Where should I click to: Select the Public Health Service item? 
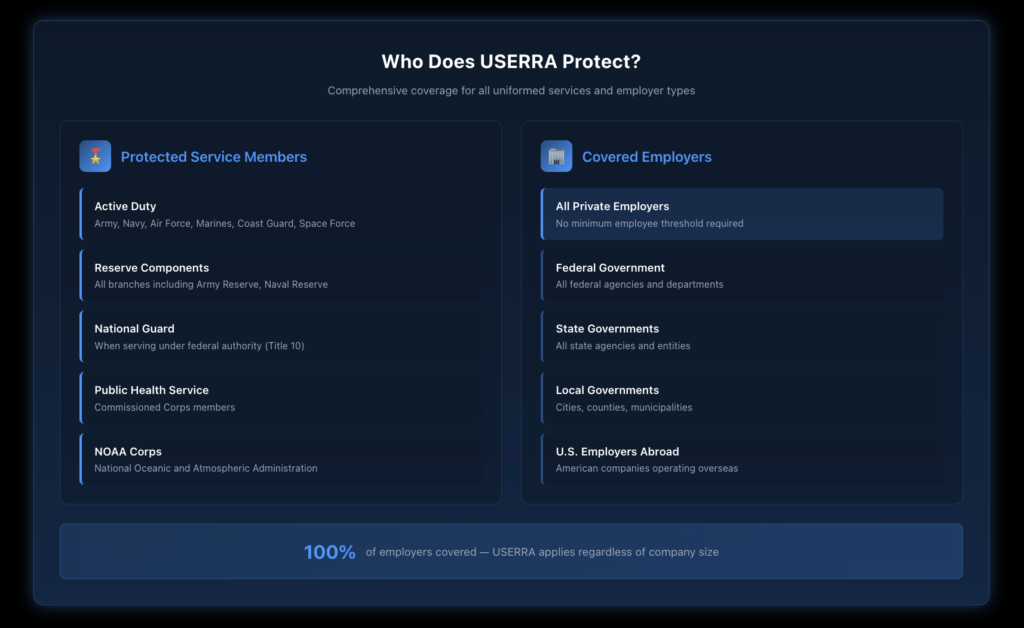(x=281, y=397)
